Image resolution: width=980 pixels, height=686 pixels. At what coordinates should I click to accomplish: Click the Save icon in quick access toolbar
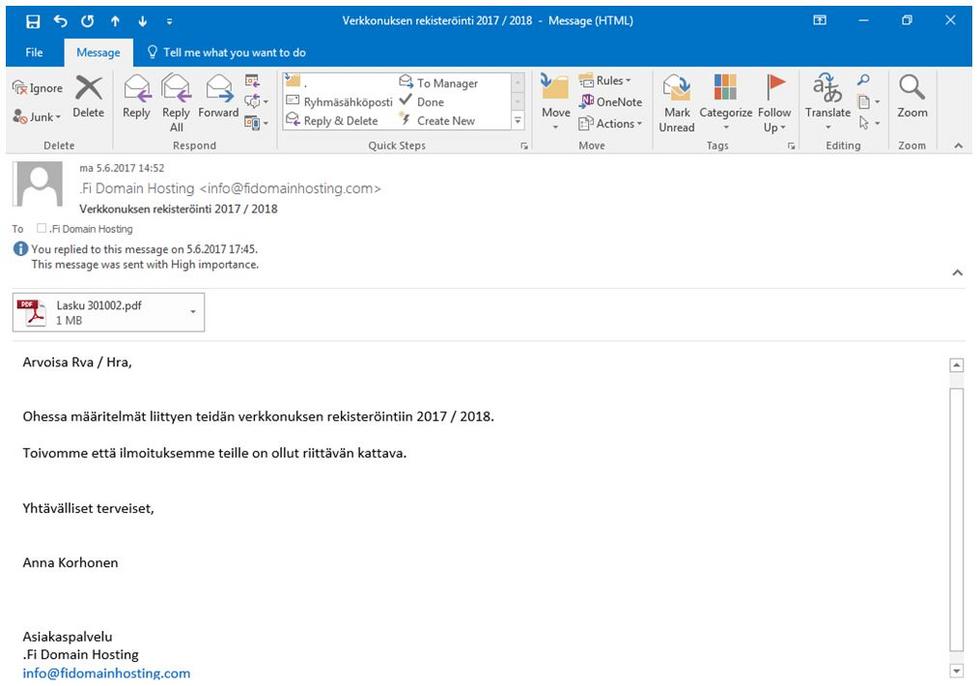(x=32, y=21)
